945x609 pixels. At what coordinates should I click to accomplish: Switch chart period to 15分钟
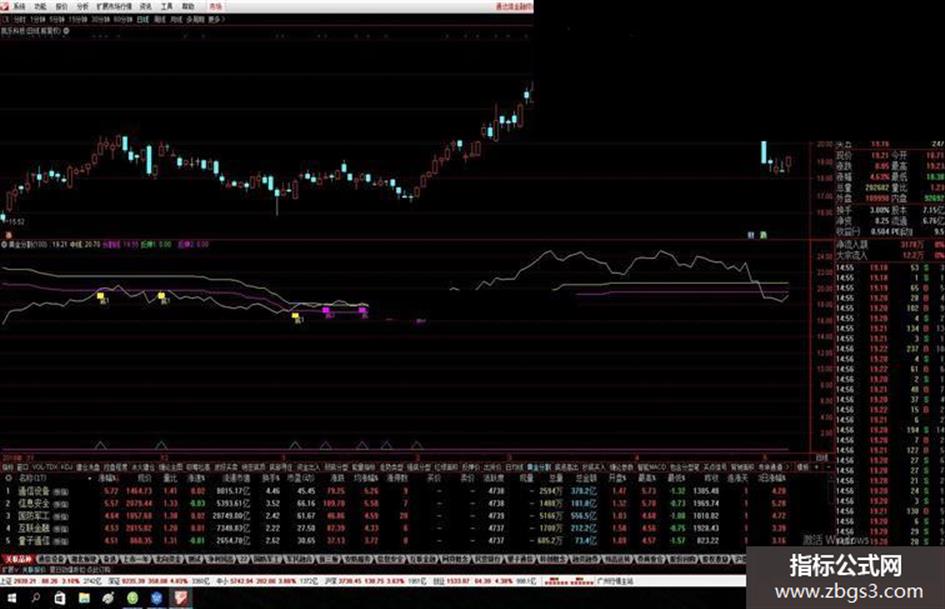(78, 19)
